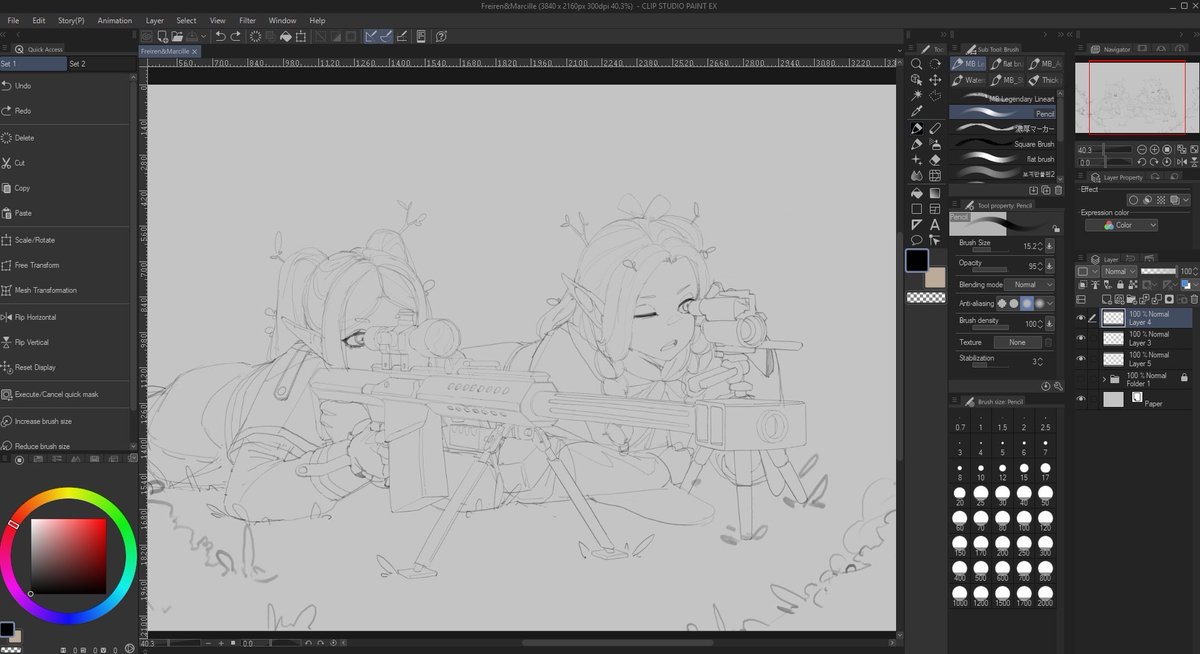Select the Eraser tool

(x=935, y=160)
